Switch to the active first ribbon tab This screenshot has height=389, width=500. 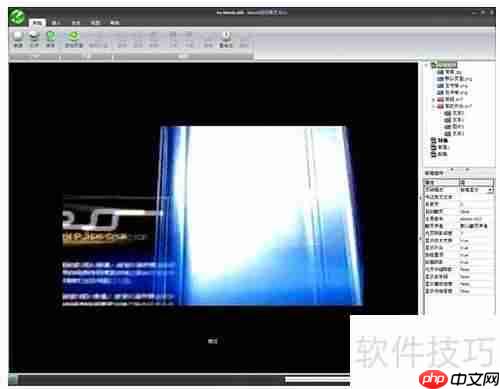tap(37, 23)
